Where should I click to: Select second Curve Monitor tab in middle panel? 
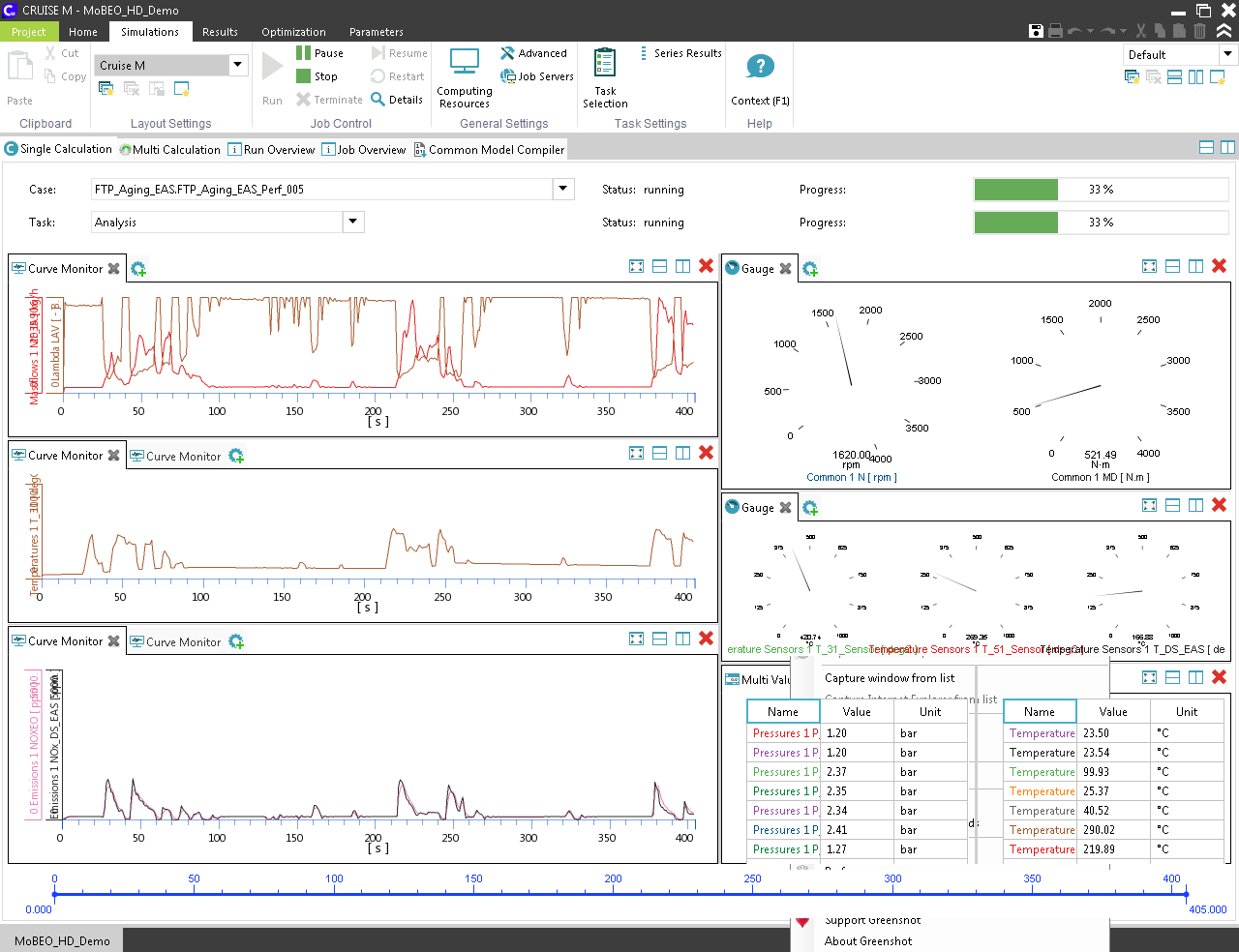point(175,456)
